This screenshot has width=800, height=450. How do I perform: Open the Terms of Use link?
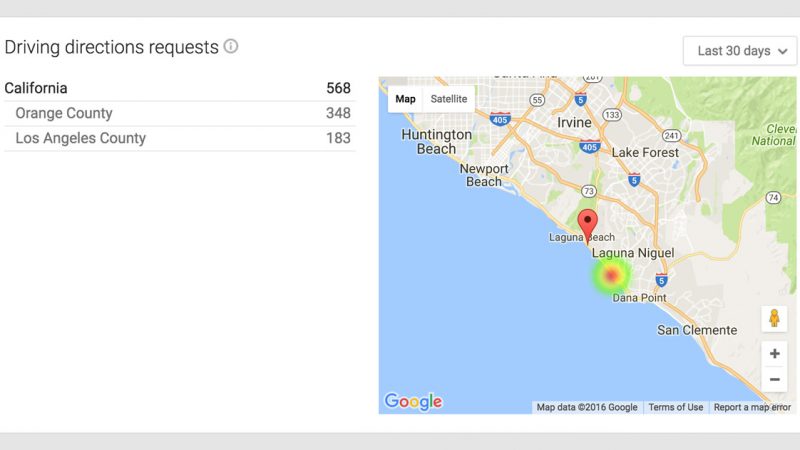coord(675,407)
